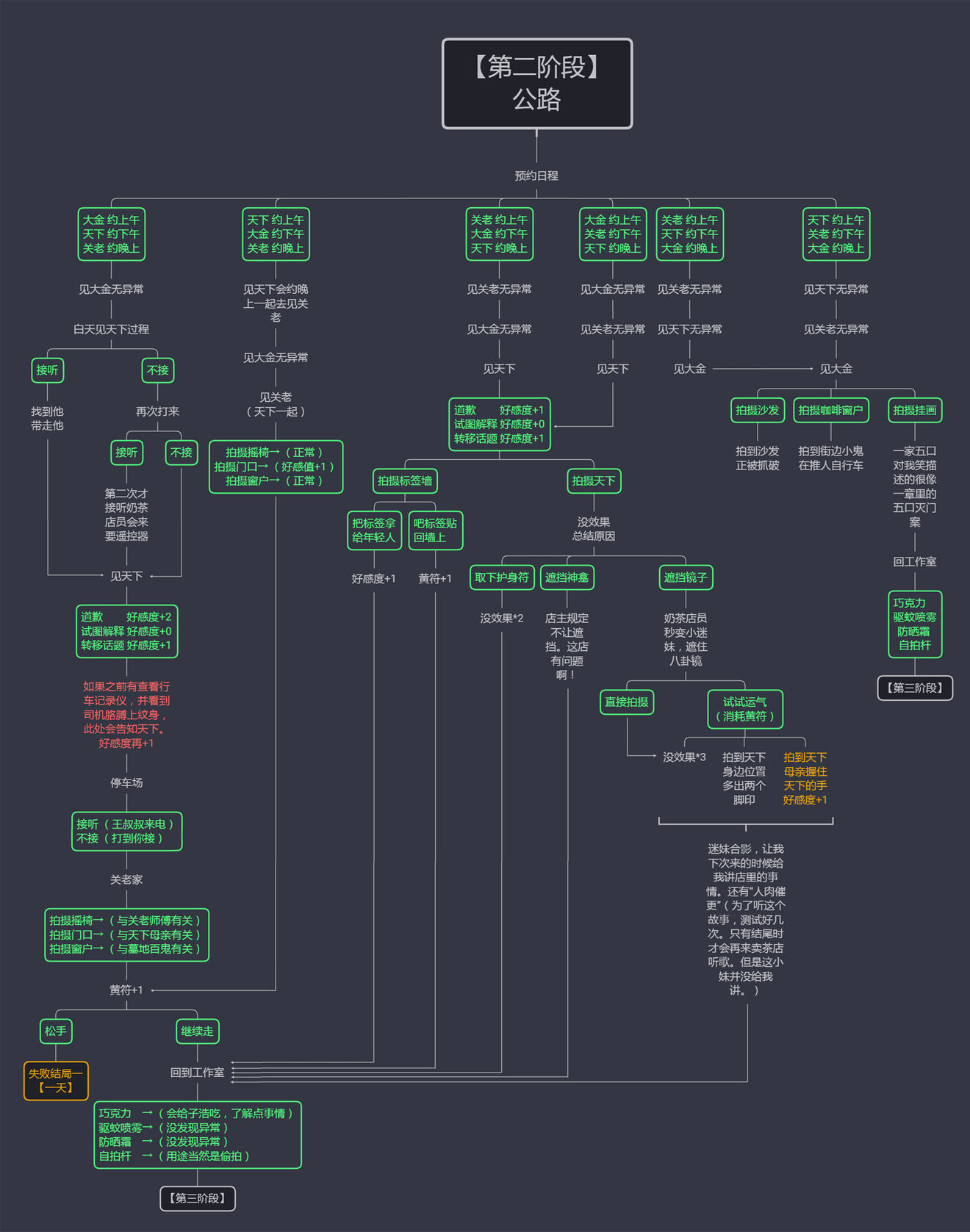Click the 拍摄标签墙 node
The height and width of the screenshot is (1232, 970).
405,480
